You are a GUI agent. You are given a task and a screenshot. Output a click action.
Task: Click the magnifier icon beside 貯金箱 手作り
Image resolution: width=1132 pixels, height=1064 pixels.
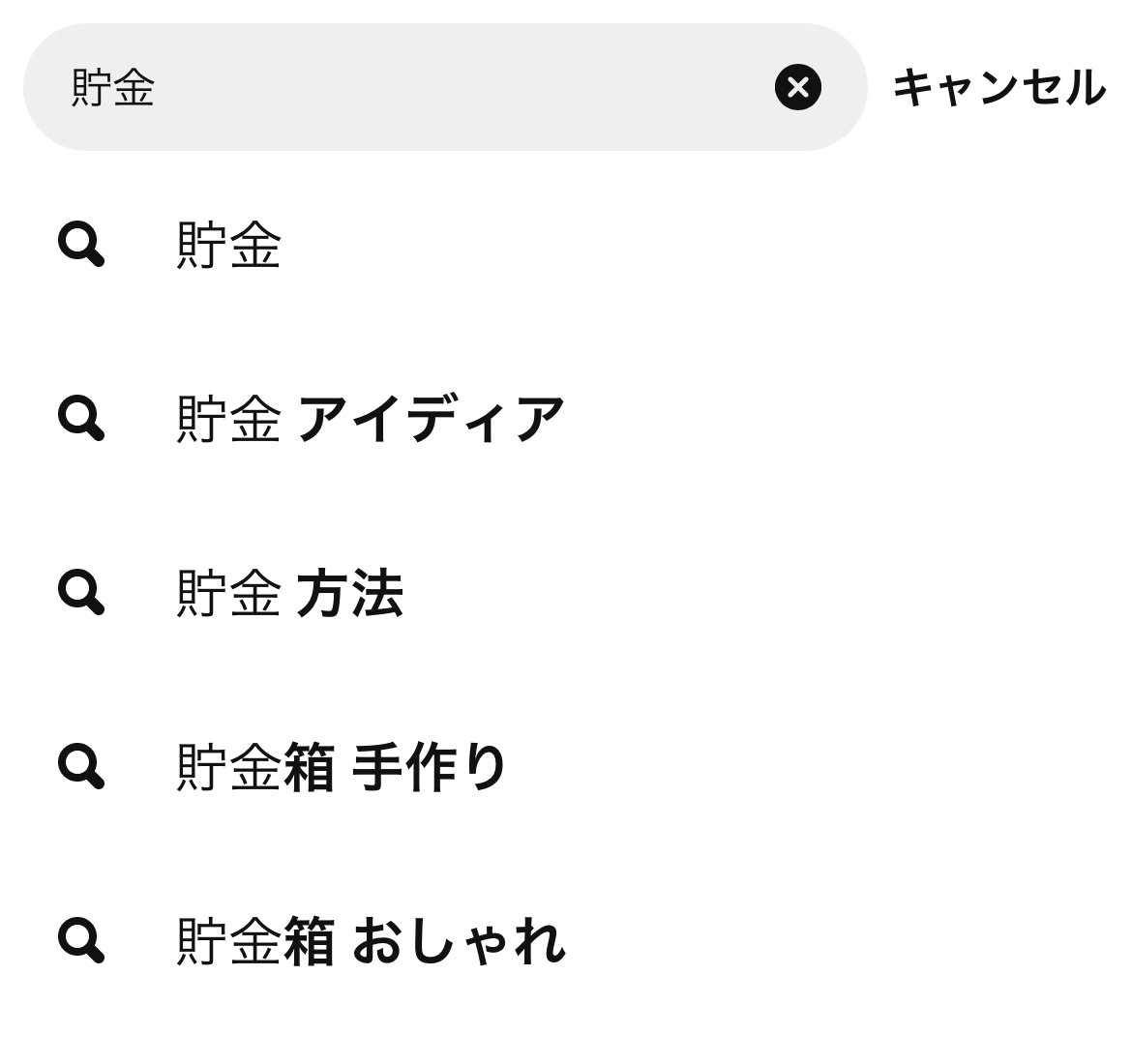(x=81, y=767)
